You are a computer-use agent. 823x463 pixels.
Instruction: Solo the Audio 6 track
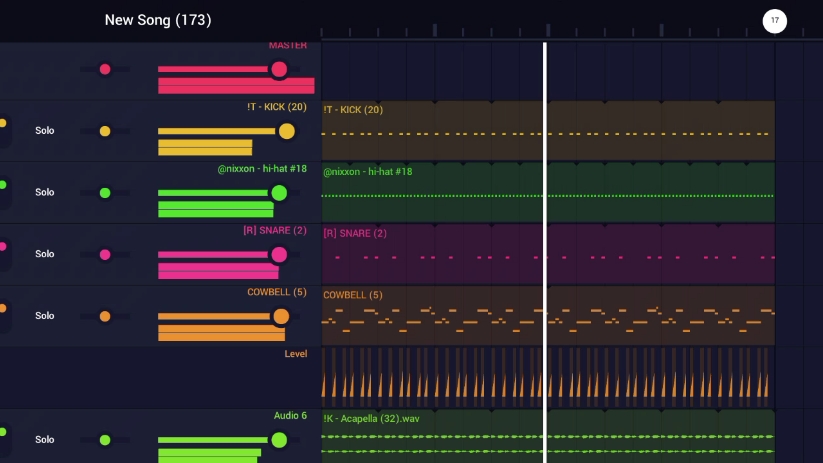pos(44,440)
